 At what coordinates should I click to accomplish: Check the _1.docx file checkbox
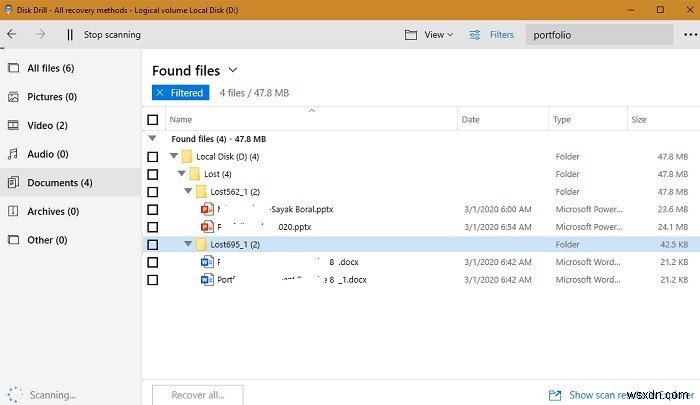153,280
